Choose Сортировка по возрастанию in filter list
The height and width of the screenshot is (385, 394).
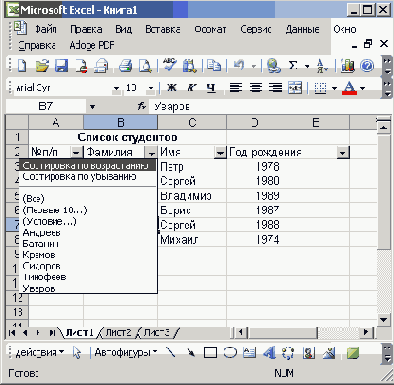tap(87, 165)
